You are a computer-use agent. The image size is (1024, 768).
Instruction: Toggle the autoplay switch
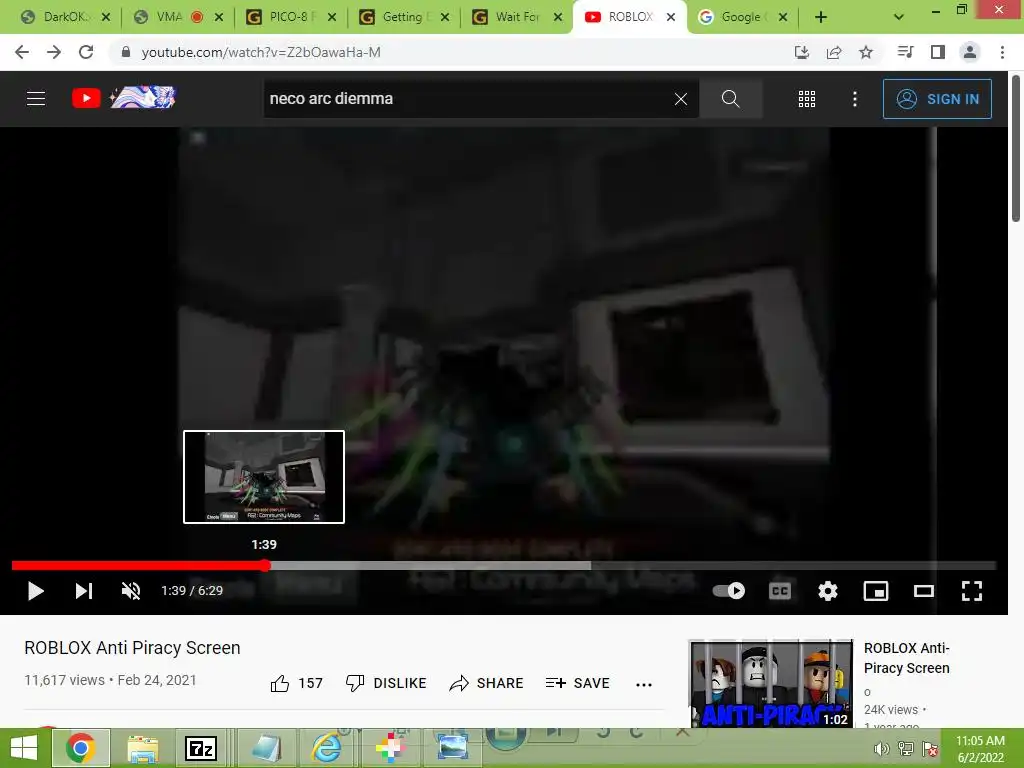(x=729, y=591)
